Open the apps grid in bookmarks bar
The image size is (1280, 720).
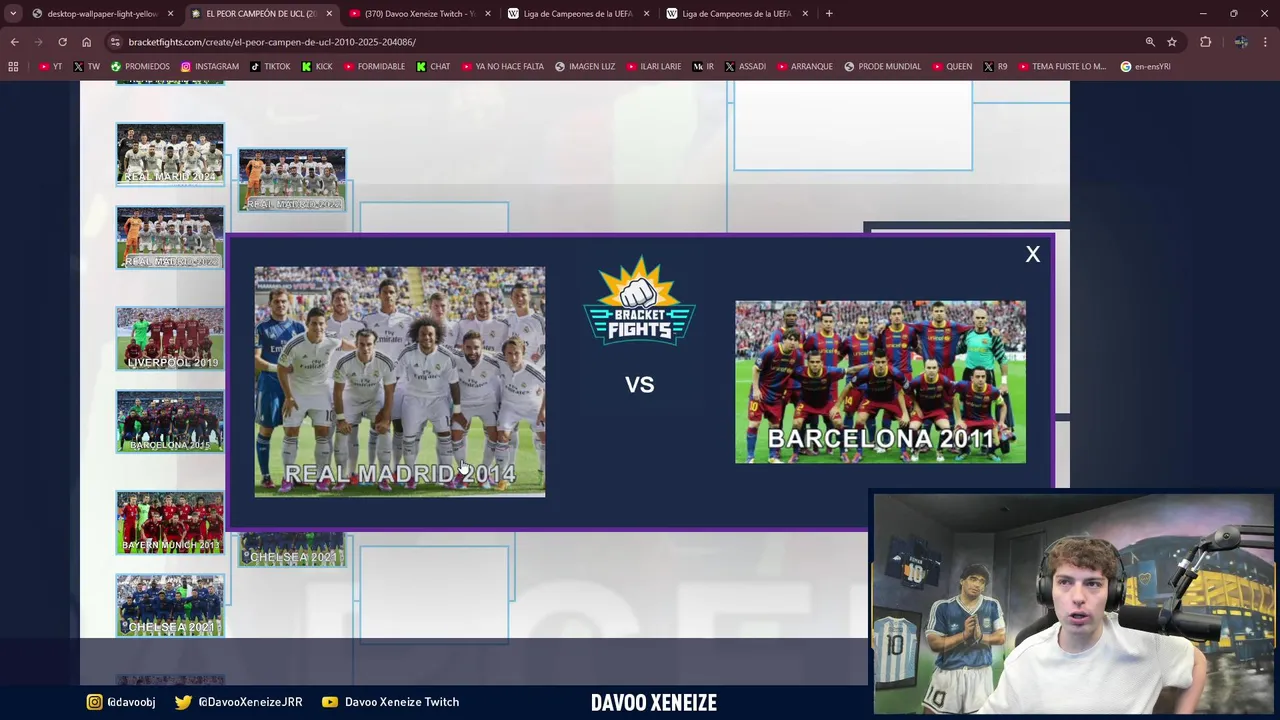(x=13, y=66)
